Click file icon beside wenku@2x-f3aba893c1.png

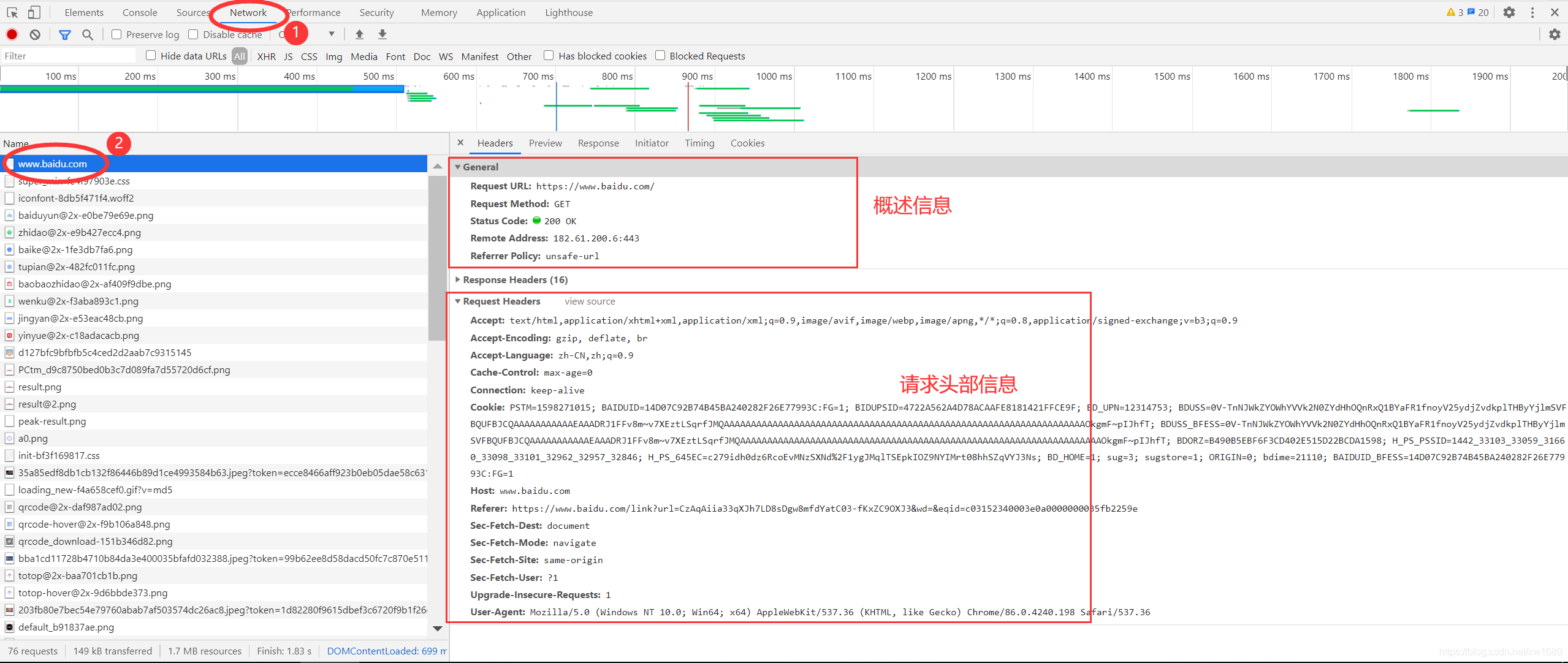click(x=9, y=301)
